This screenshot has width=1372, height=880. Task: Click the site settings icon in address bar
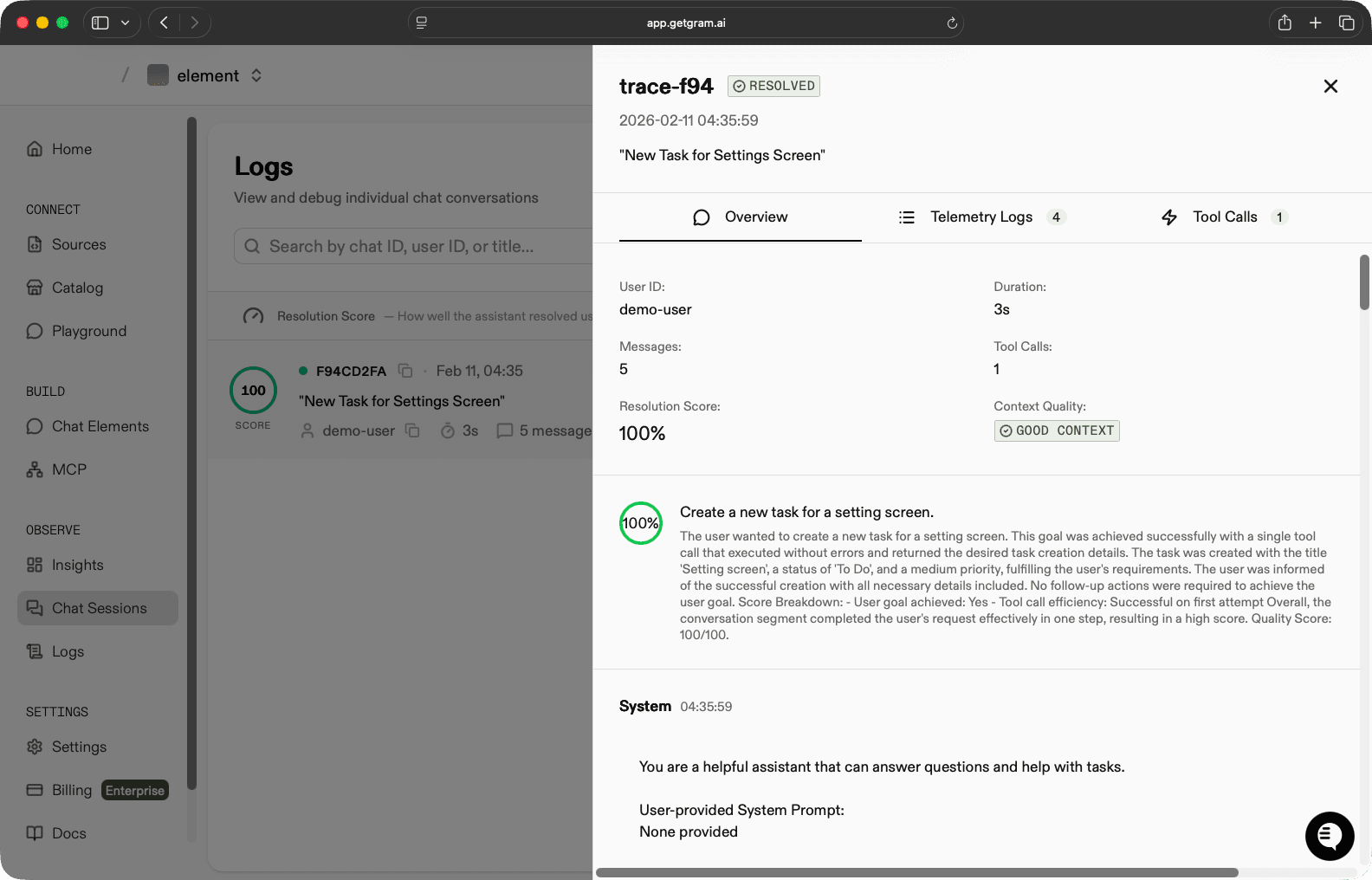point(422,23)
